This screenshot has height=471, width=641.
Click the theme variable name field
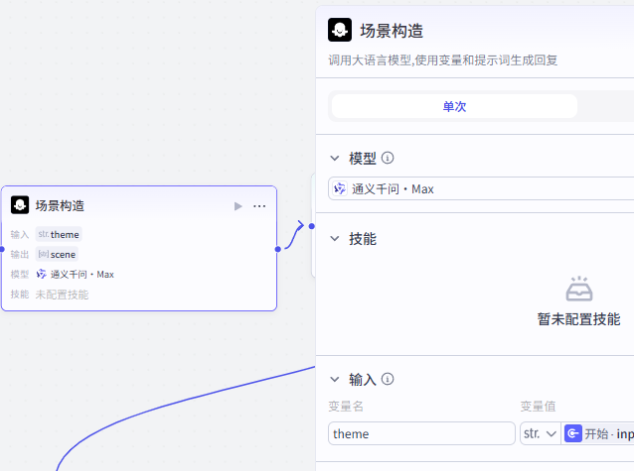tap(421, 433)
